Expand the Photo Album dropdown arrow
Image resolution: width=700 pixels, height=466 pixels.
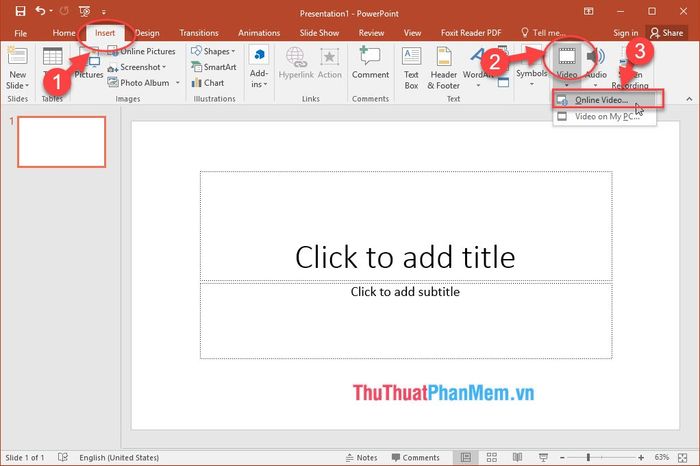[x=178, y=83]
